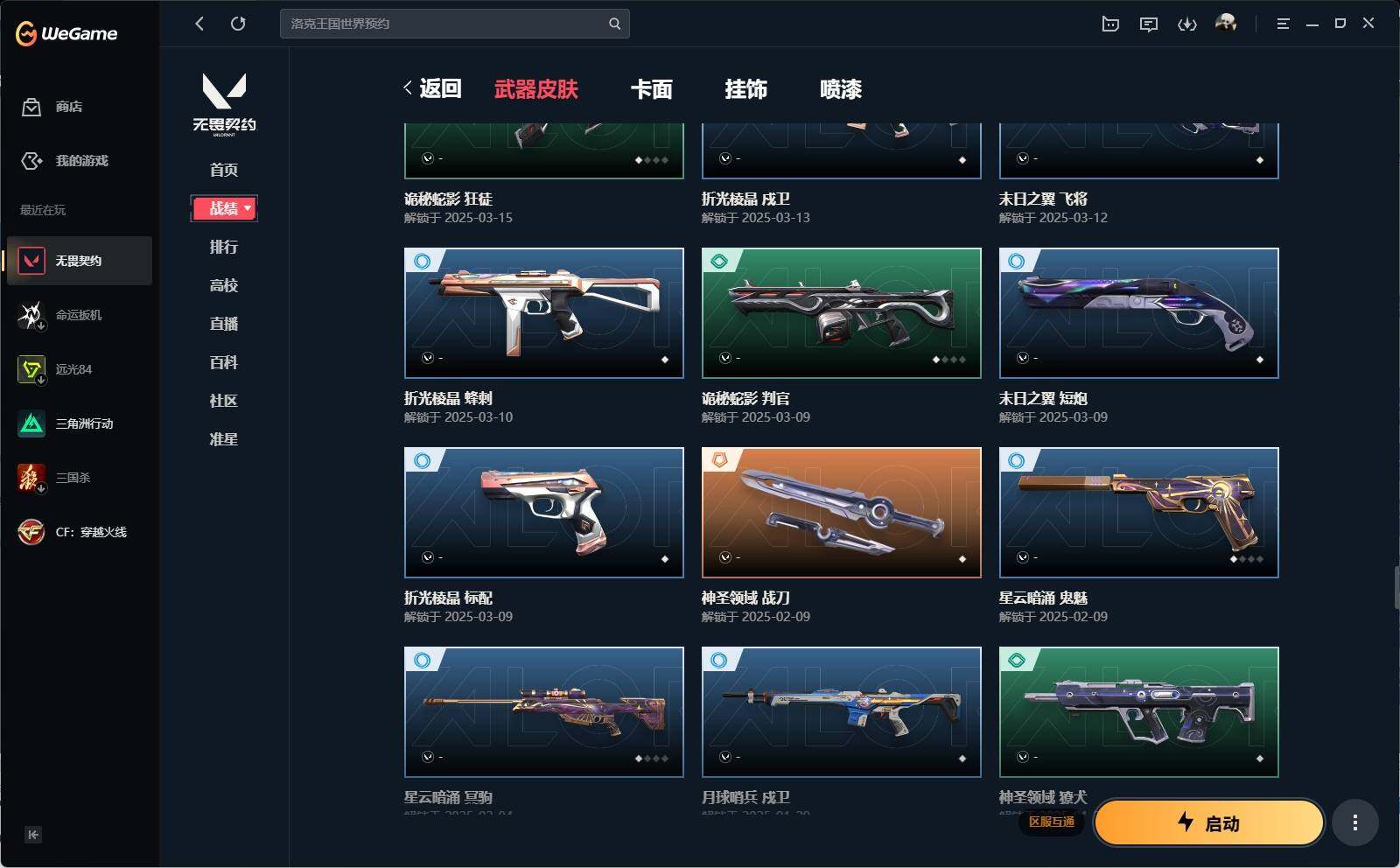Click the refresh icon in the top bar
The width and height of the screenshot is (1400, 868).
point(238,24)
